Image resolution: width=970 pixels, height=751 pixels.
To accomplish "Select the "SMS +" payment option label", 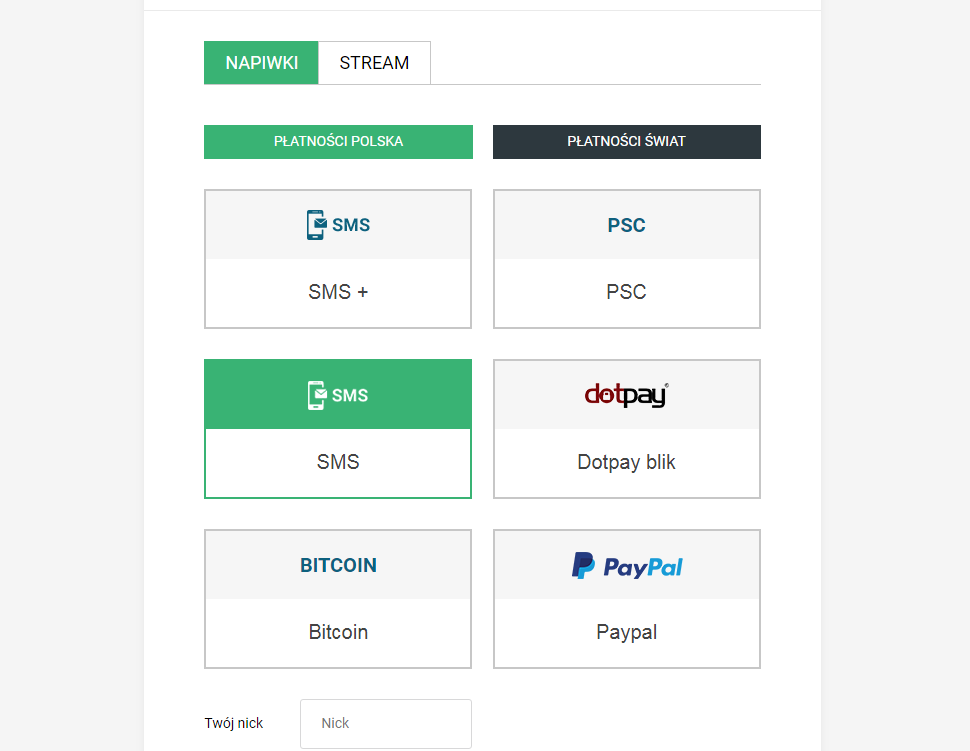I will pyautogui.click(x=338, y=292).
